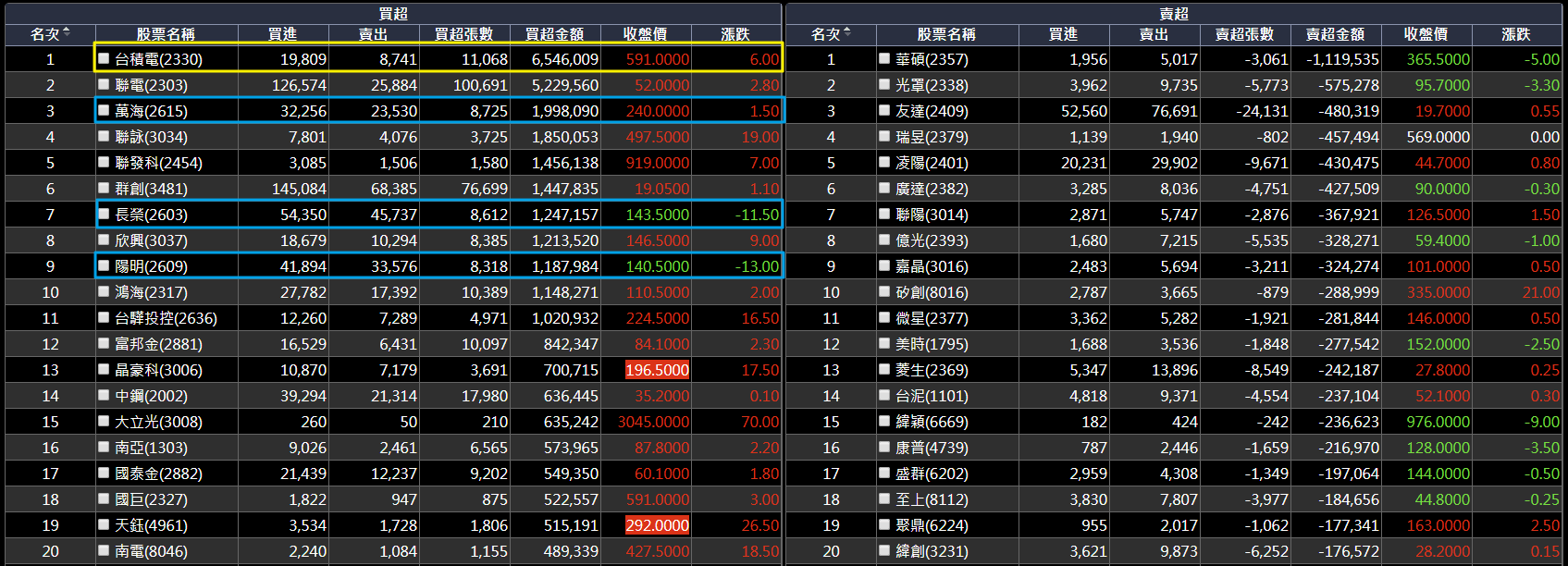Open stock 緯穎(6669)

pyautogui.click(x=932, y=422)
